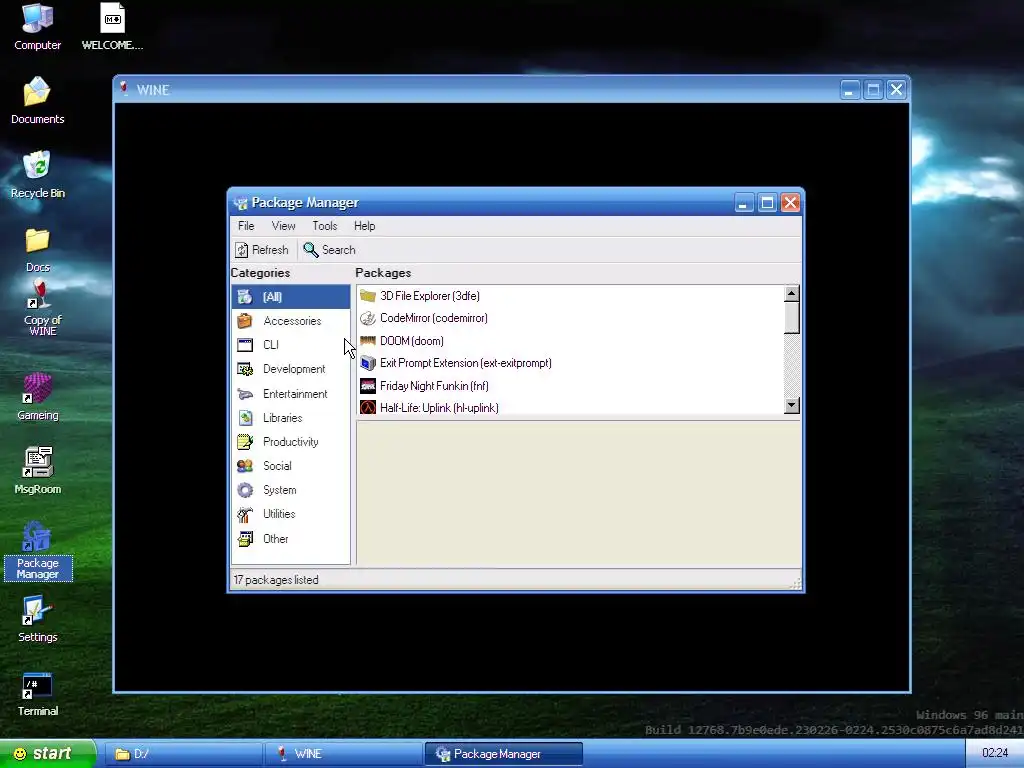Click the package list scroll-up arrow

[792, 293]
